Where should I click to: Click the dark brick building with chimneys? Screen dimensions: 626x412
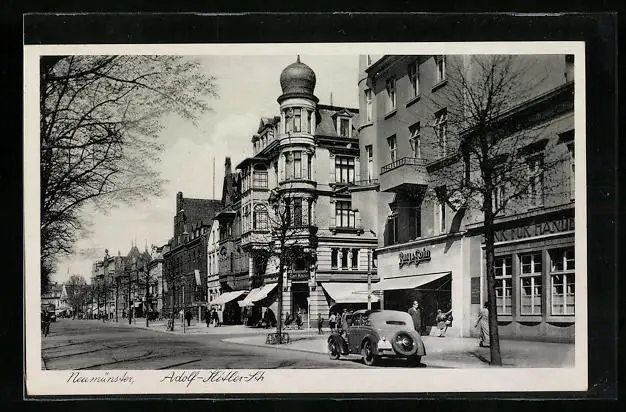[190, 245]
